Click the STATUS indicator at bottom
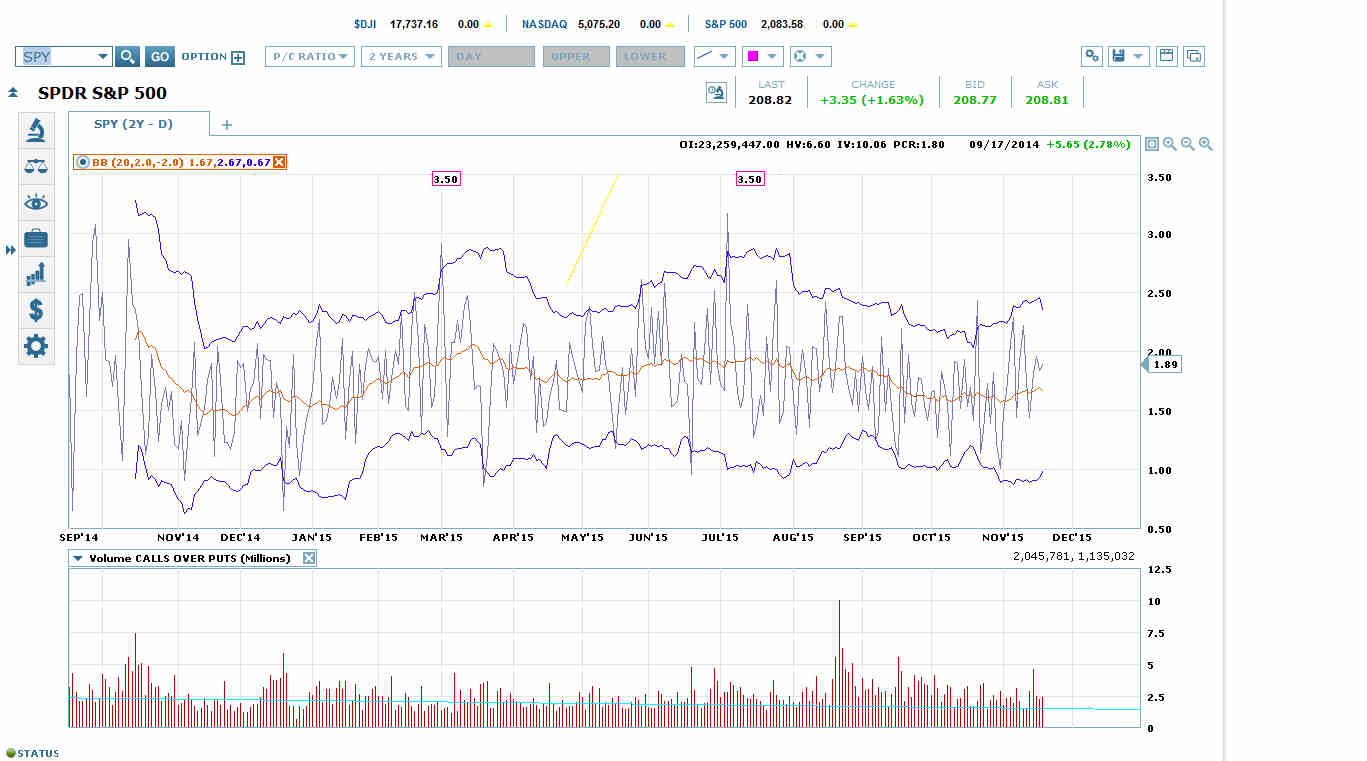 point(33,753)
